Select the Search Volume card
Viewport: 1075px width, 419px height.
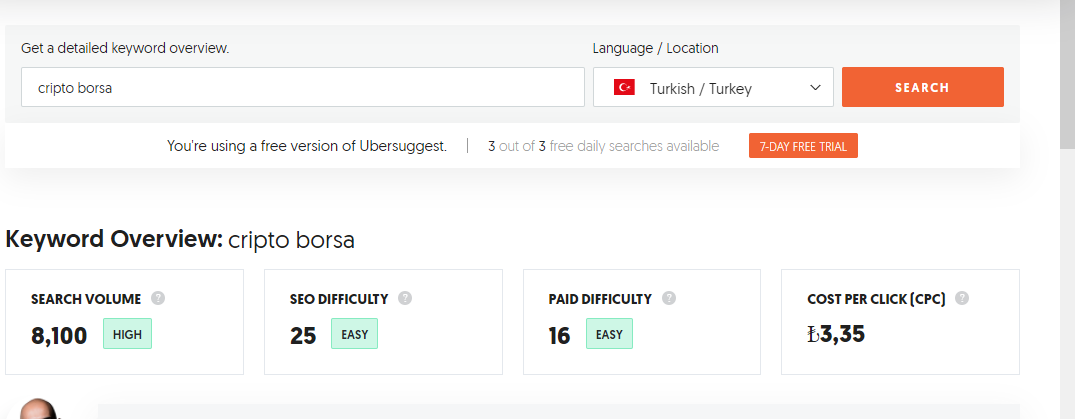click(124, 322)
